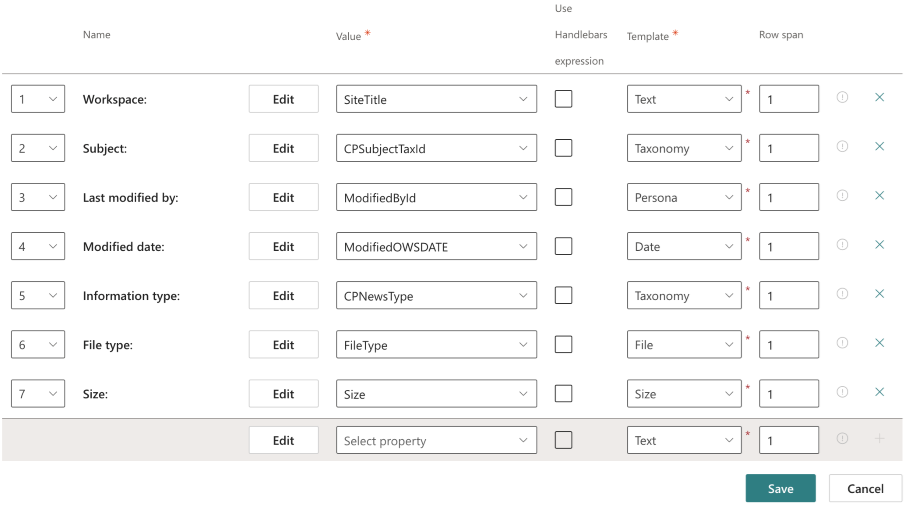The height and width of the screenshot is (508, 908).
Task: Remove the Workspace row with X icon
Action: pos(879,97)
